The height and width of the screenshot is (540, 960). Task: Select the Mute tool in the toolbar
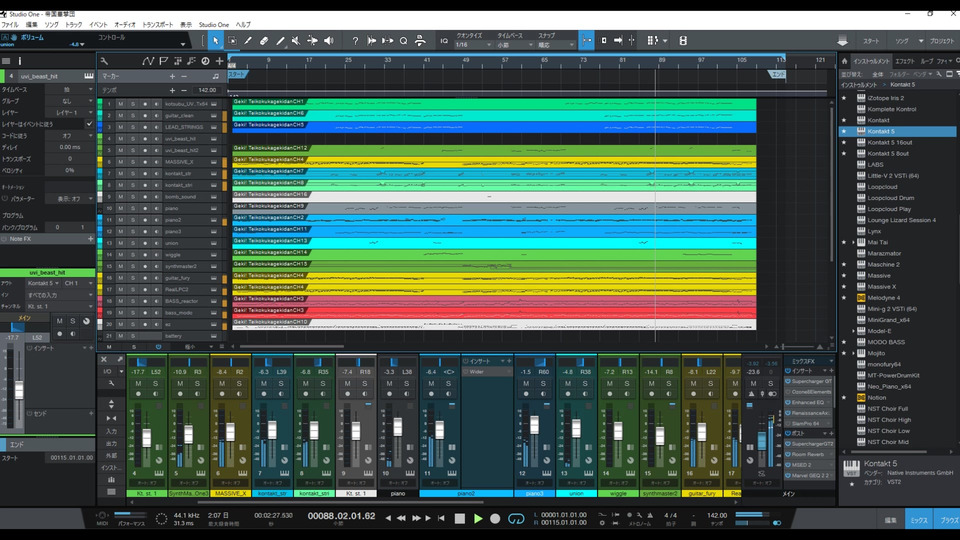pos(296,41)
